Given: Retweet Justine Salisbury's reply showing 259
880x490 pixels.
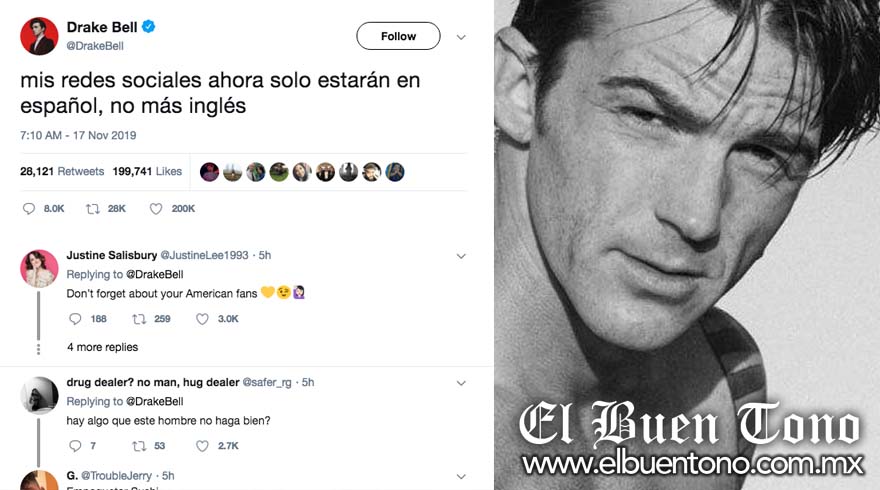Looking at the screenshot, I should tap(139, 319).
